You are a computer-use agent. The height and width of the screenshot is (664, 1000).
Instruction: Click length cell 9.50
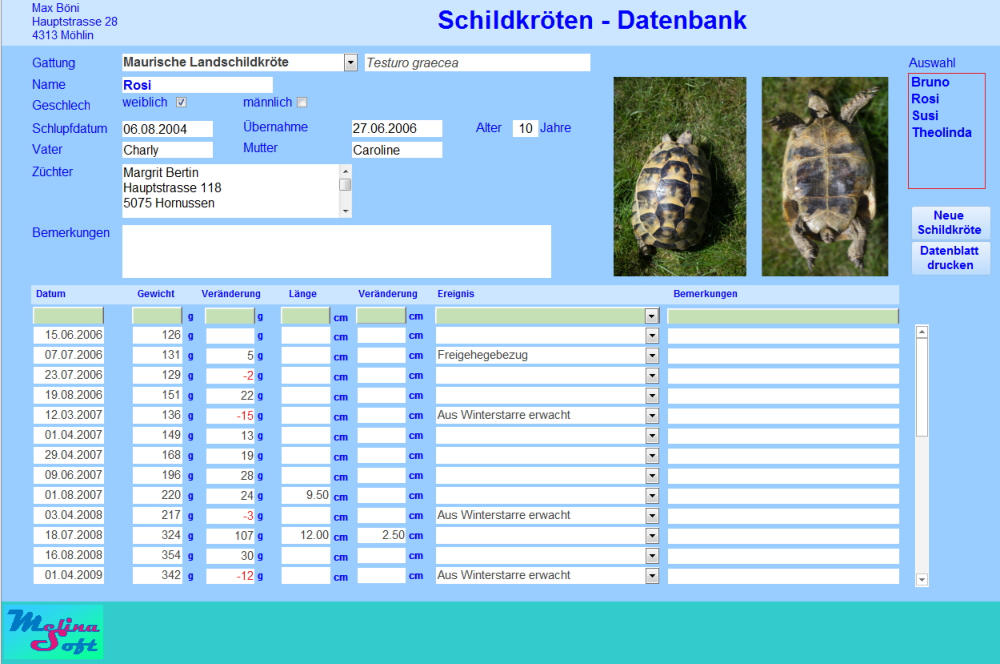tap(305, 496)
